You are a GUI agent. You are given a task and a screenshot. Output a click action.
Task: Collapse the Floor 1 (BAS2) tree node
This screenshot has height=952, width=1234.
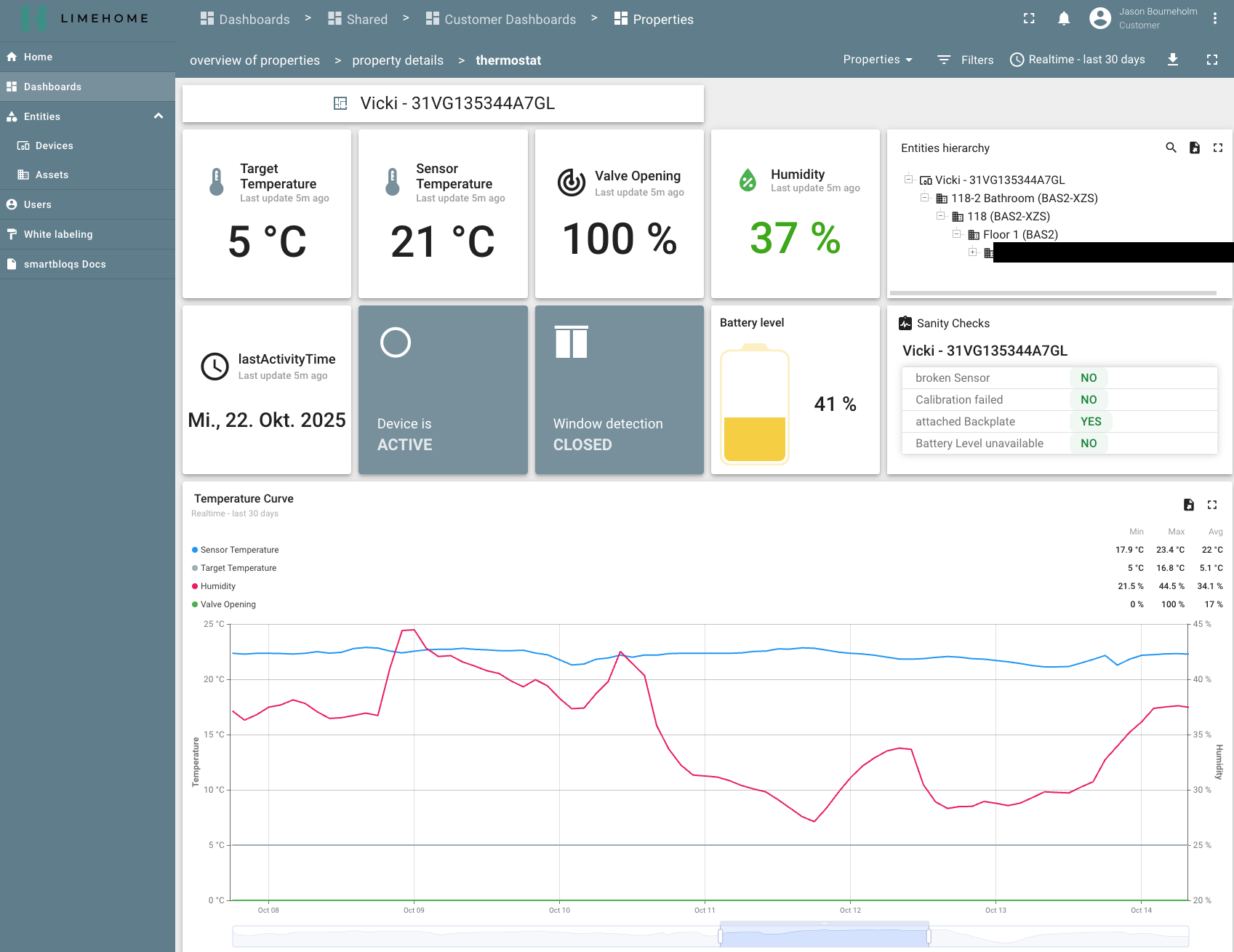[x=956, y=234]
